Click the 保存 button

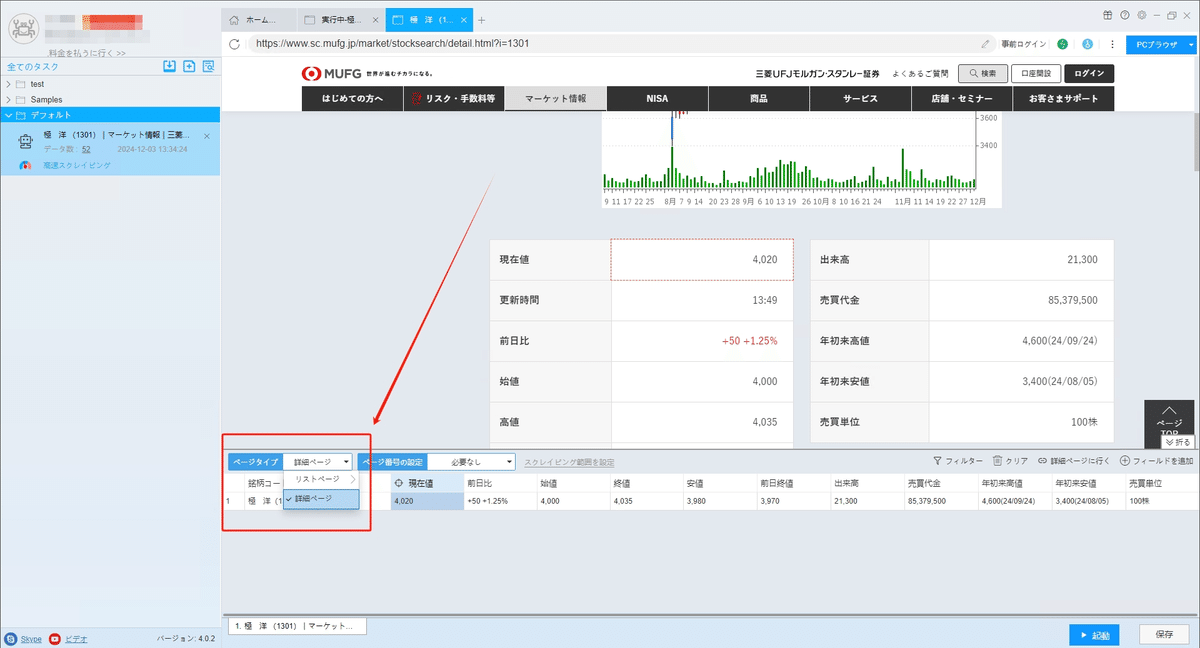tap(1164, 634)
